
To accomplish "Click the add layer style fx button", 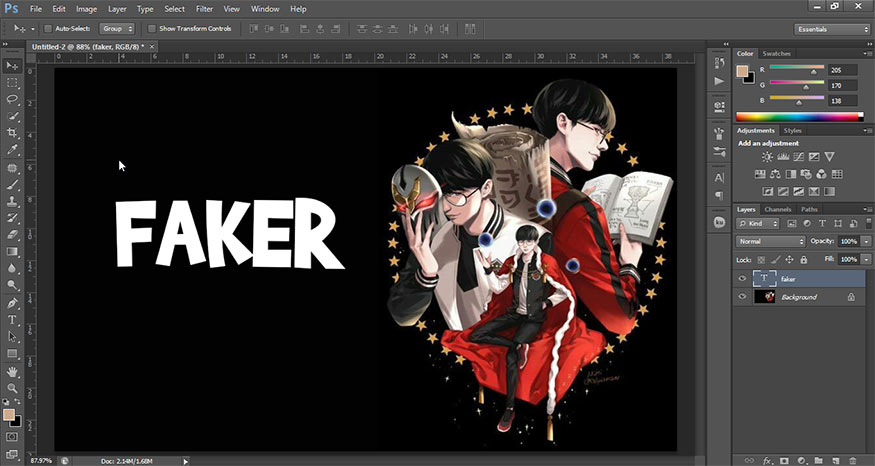I will tap(767, 460).
